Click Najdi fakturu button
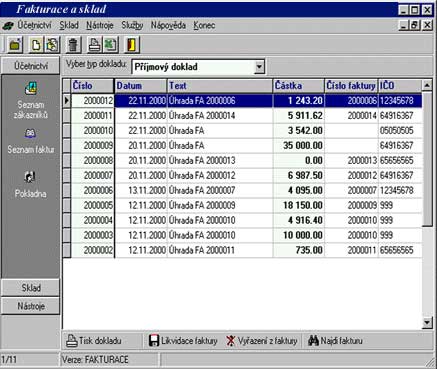This screenshot has height=369, width=437. (x=335, y=341)
